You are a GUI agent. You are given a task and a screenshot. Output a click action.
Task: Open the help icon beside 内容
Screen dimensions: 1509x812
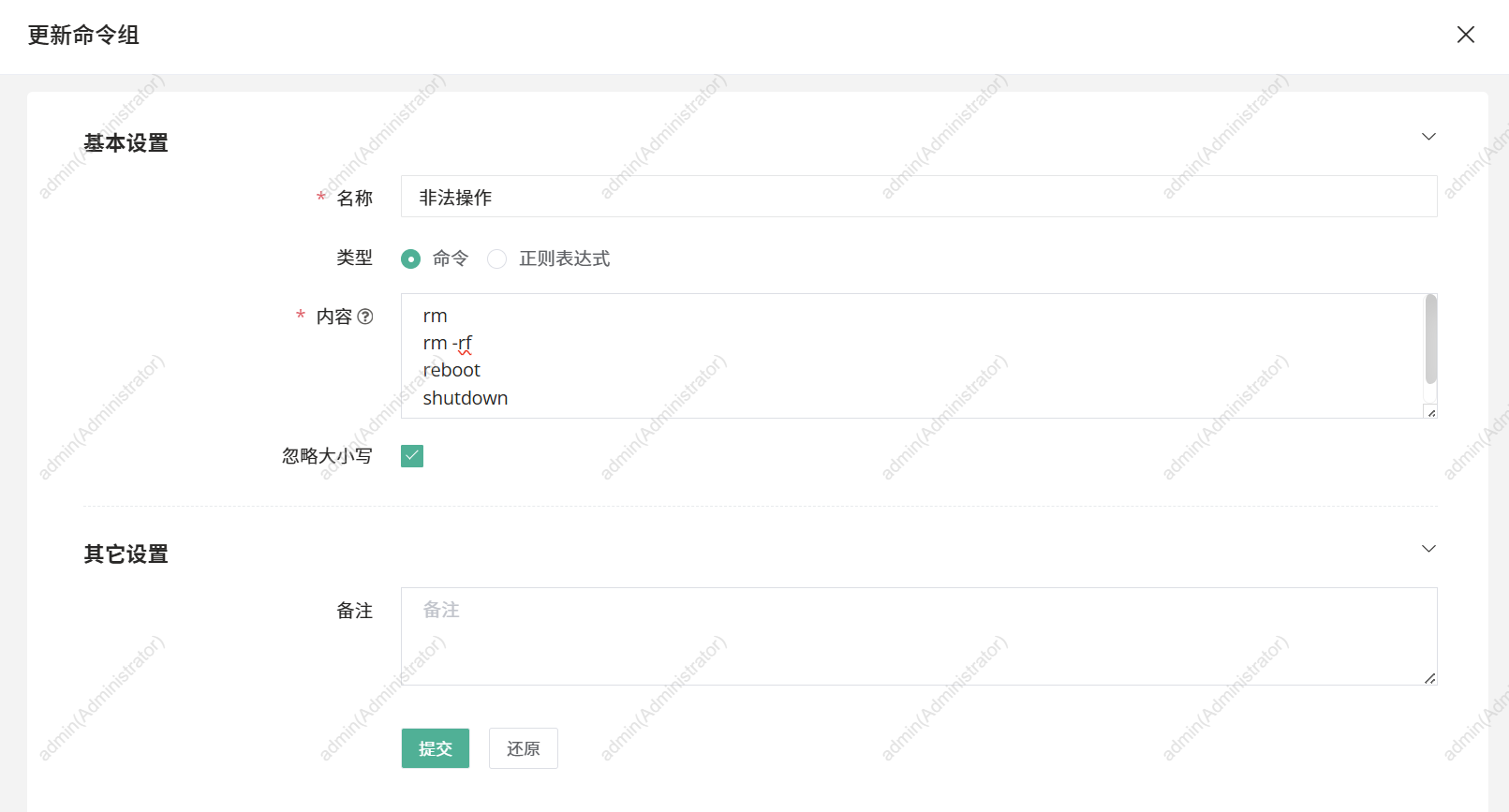pyautogui.click(x=365, y=317)
